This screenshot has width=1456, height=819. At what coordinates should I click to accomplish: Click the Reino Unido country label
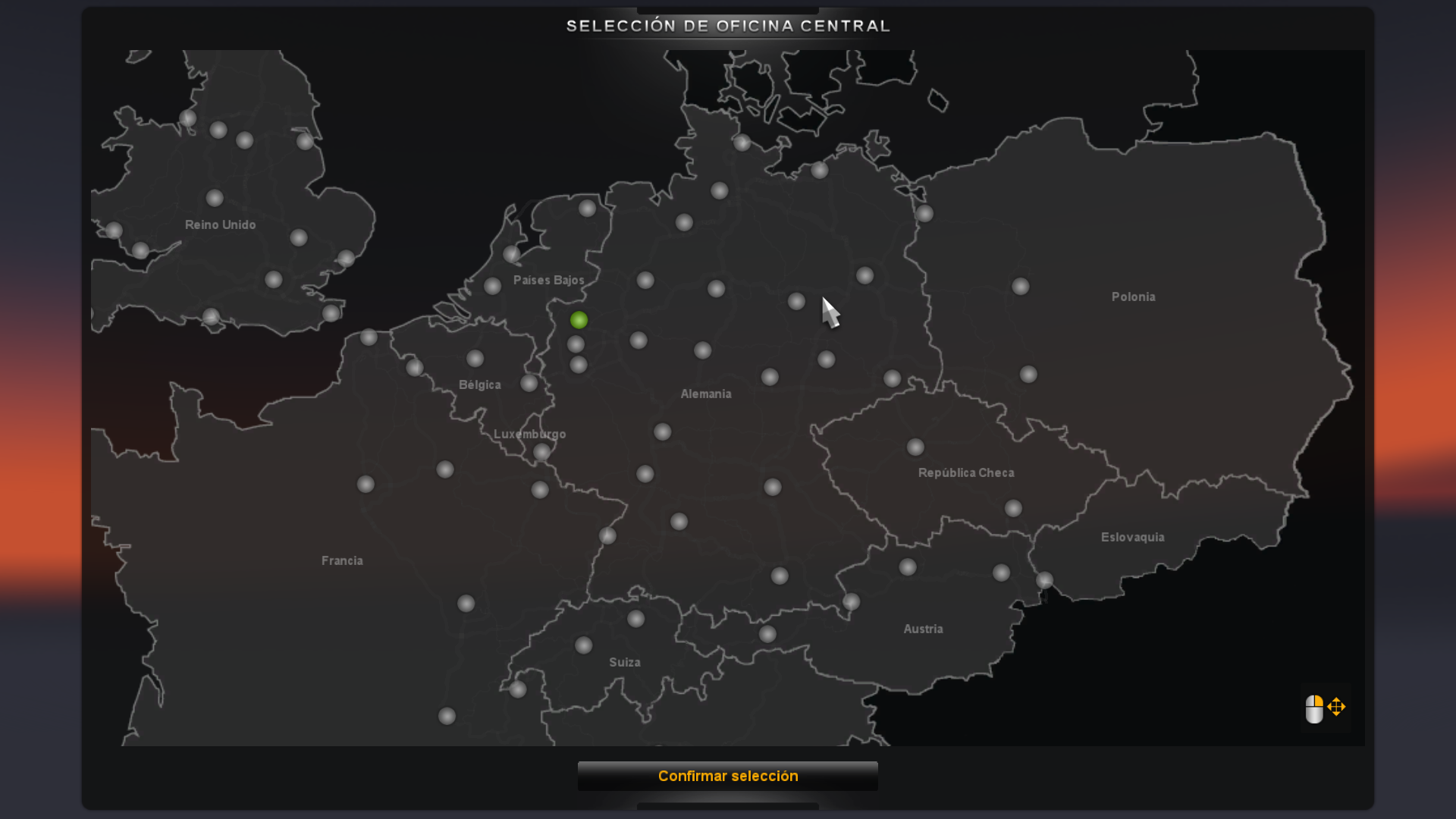point(220,224)
